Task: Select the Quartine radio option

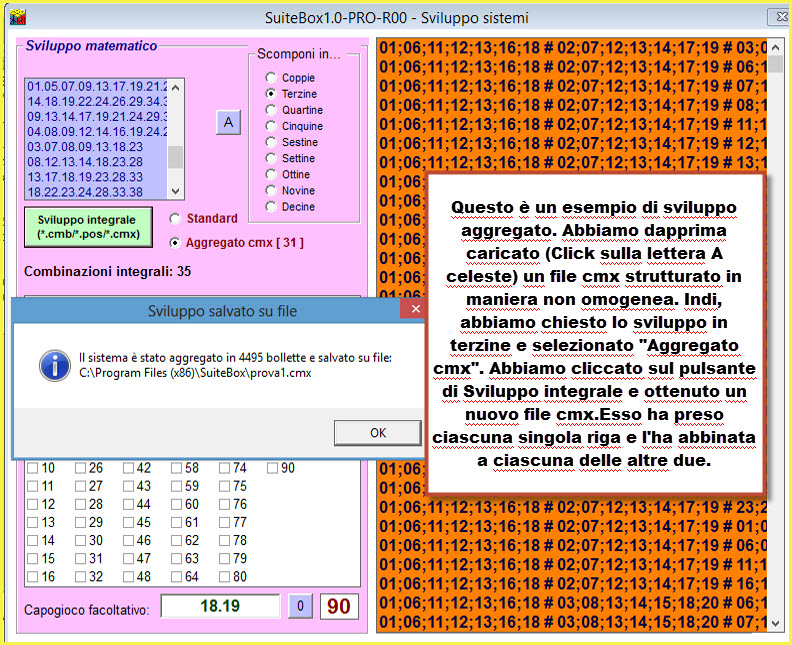Action: point(270,110)
